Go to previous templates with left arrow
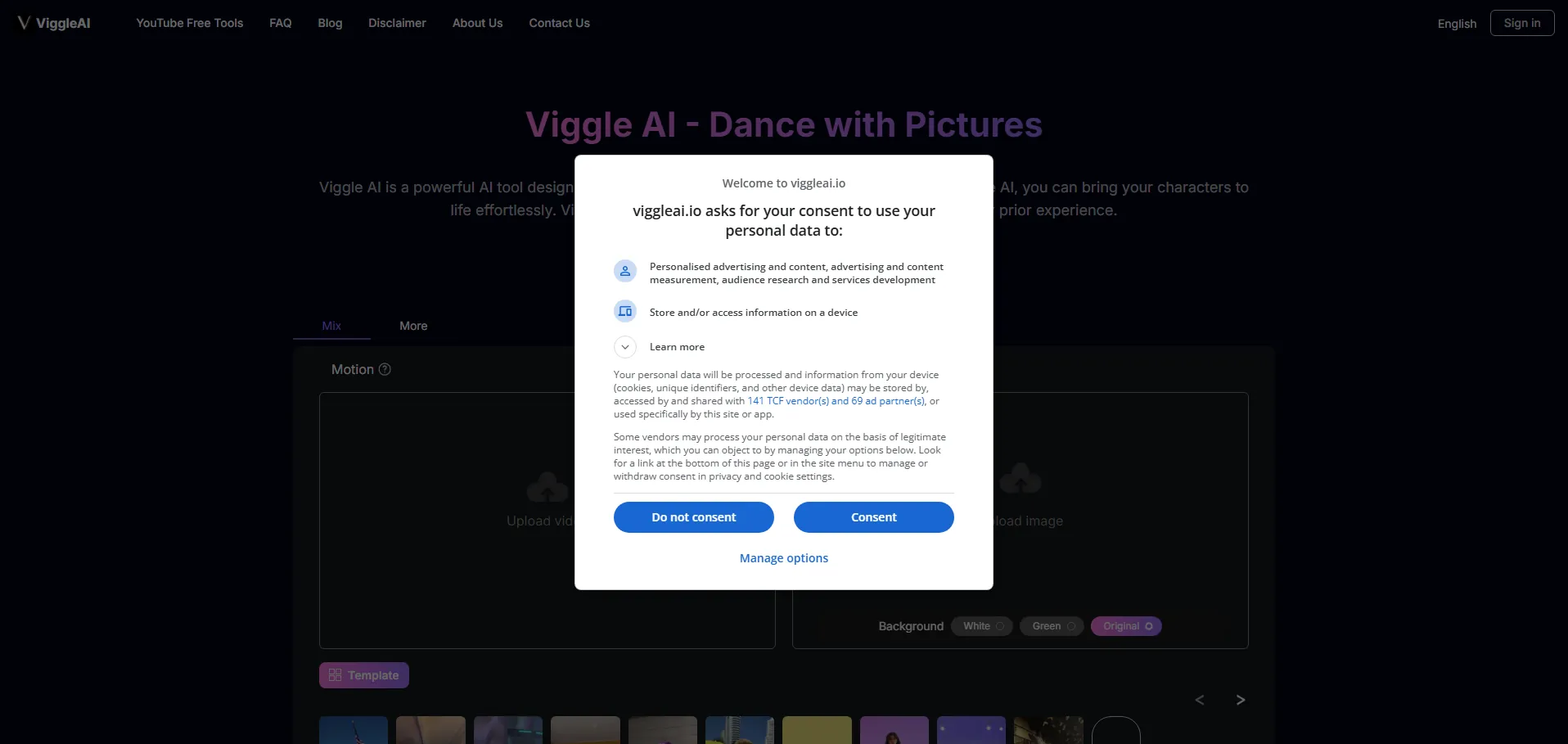 (1200, 700)
